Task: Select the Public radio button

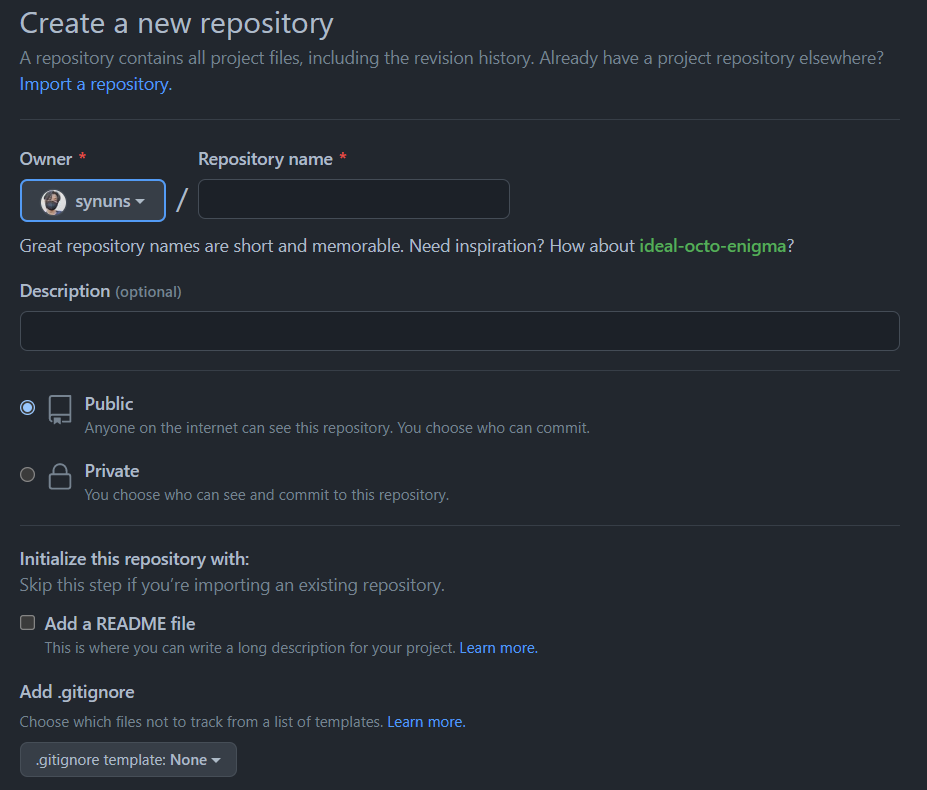Action: pyautogui.click(x=27, y=407)
